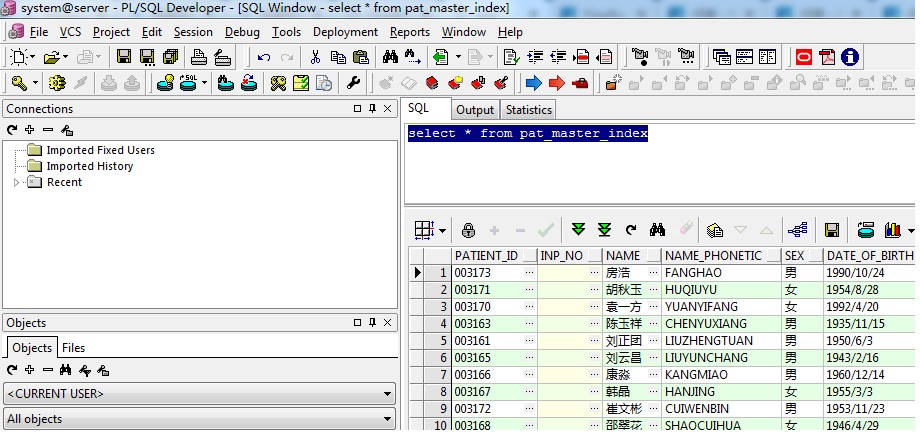The image size is (920, 443).
Task: Toggle pin on the Objects panel
Action: [372, 323]
